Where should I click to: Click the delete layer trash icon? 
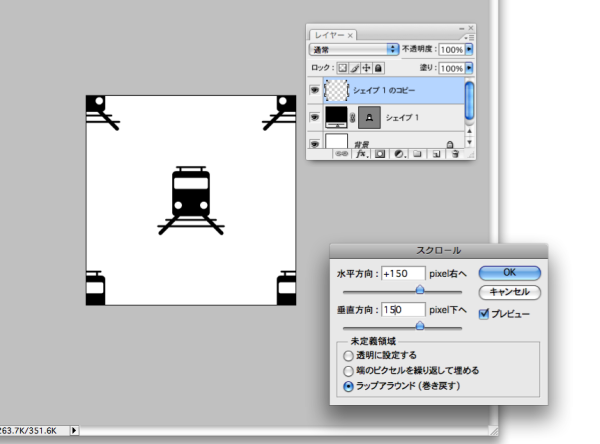coord(454,155)
